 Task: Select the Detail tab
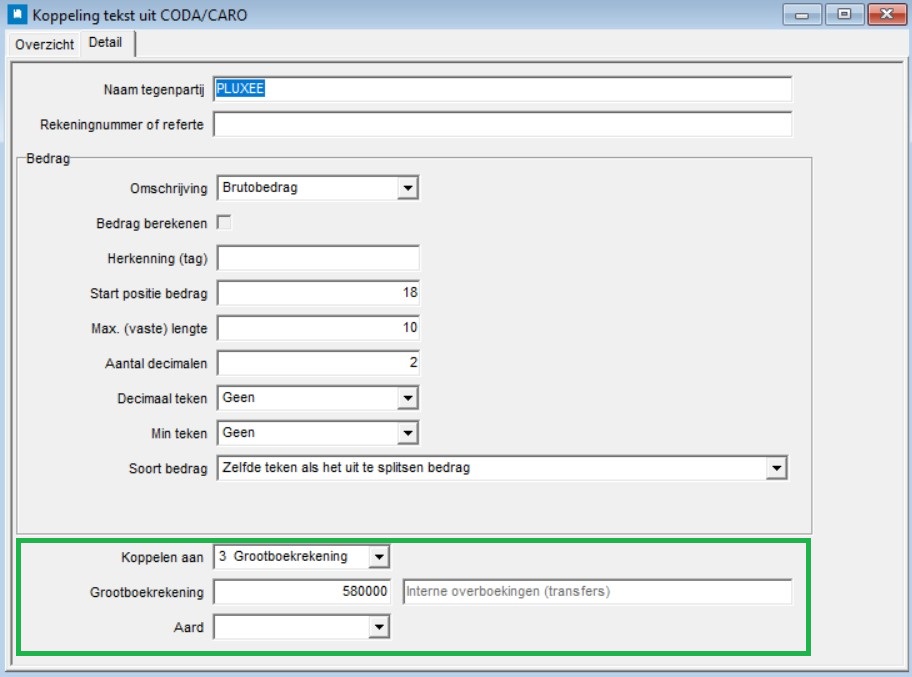click(106, 43)
